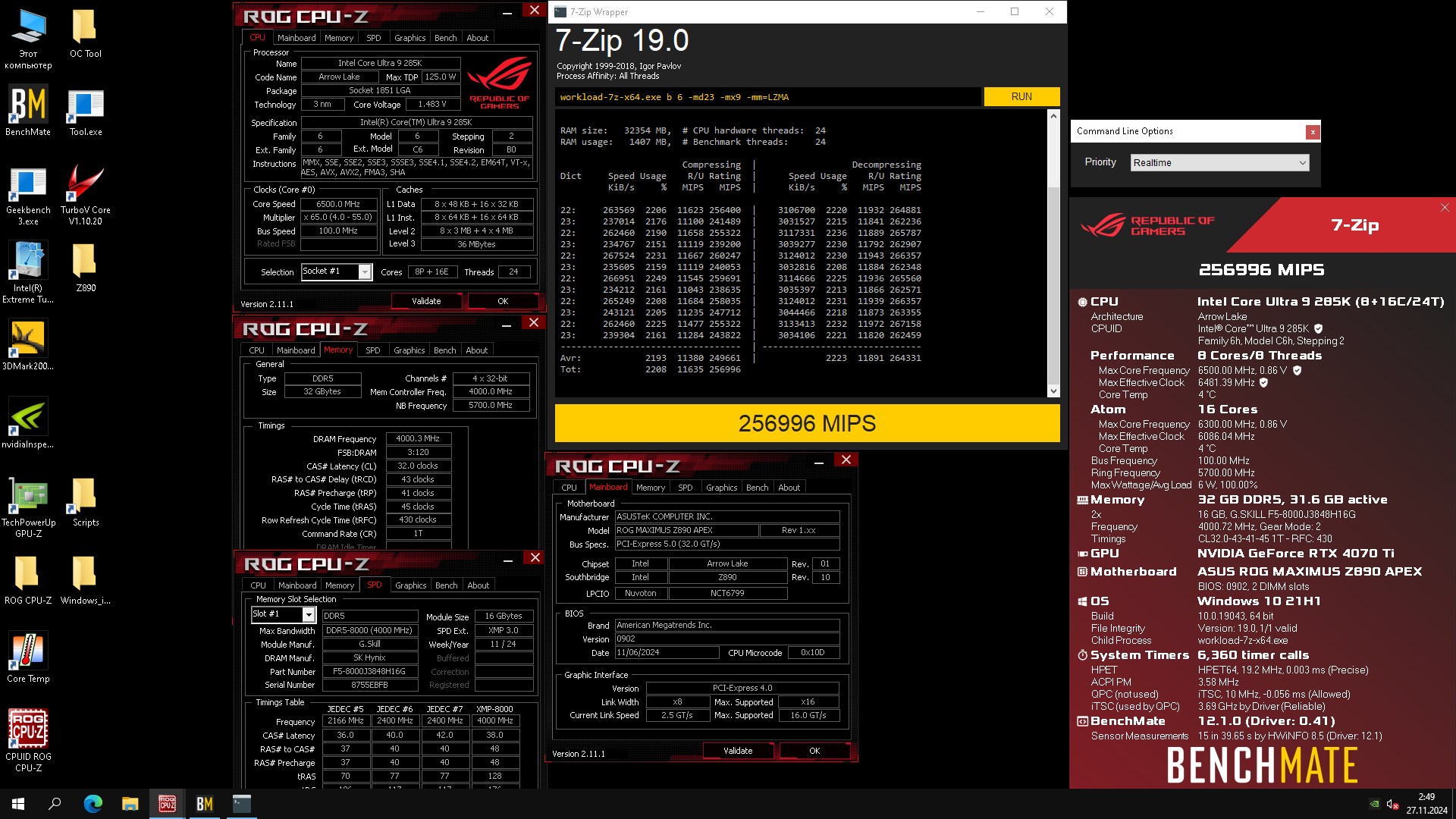Select Mainboard tab in top CPU-Z window
The width and height of the screenshot is (1456, 819).
point(297,38)
